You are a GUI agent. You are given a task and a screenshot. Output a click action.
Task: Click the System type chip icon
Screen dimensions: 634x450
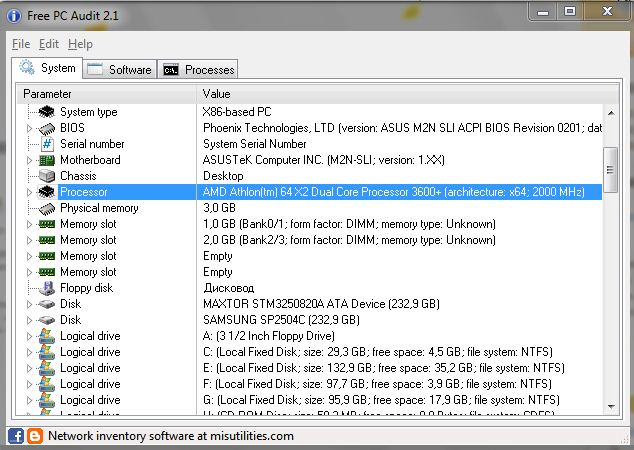[46, 112]
